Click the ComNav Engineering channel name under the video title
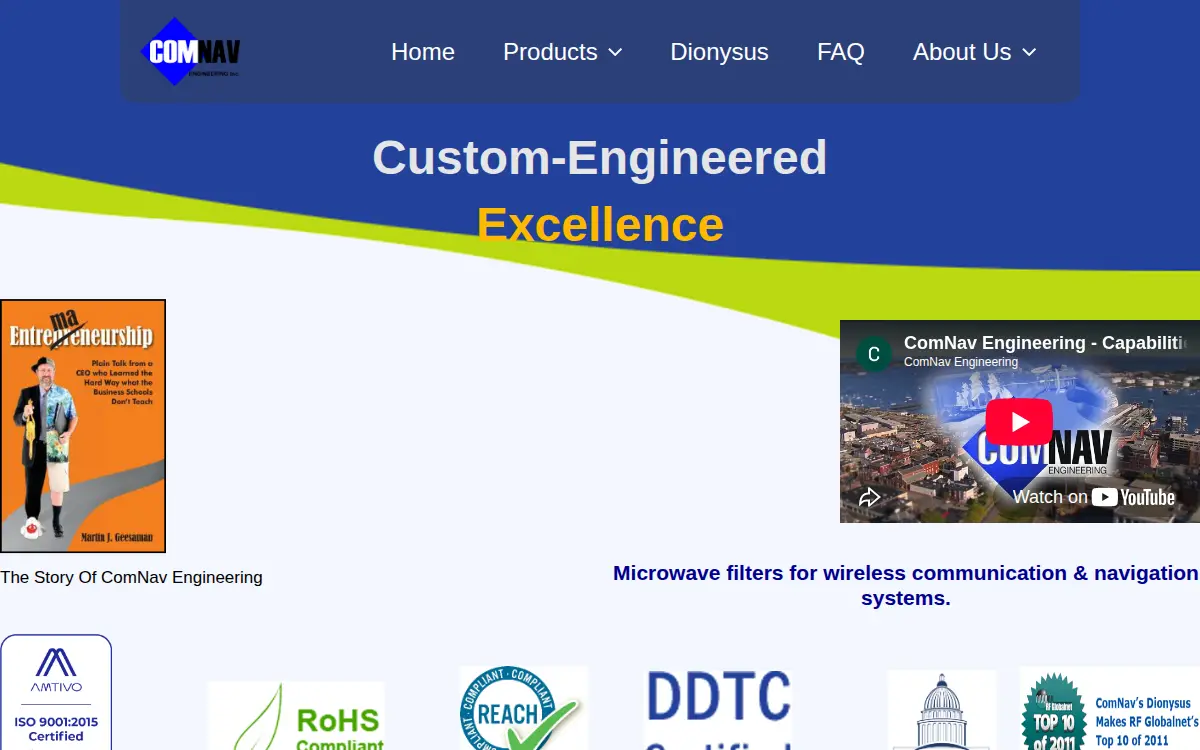Screen dimensions: 1200x750 coord(961,362)
